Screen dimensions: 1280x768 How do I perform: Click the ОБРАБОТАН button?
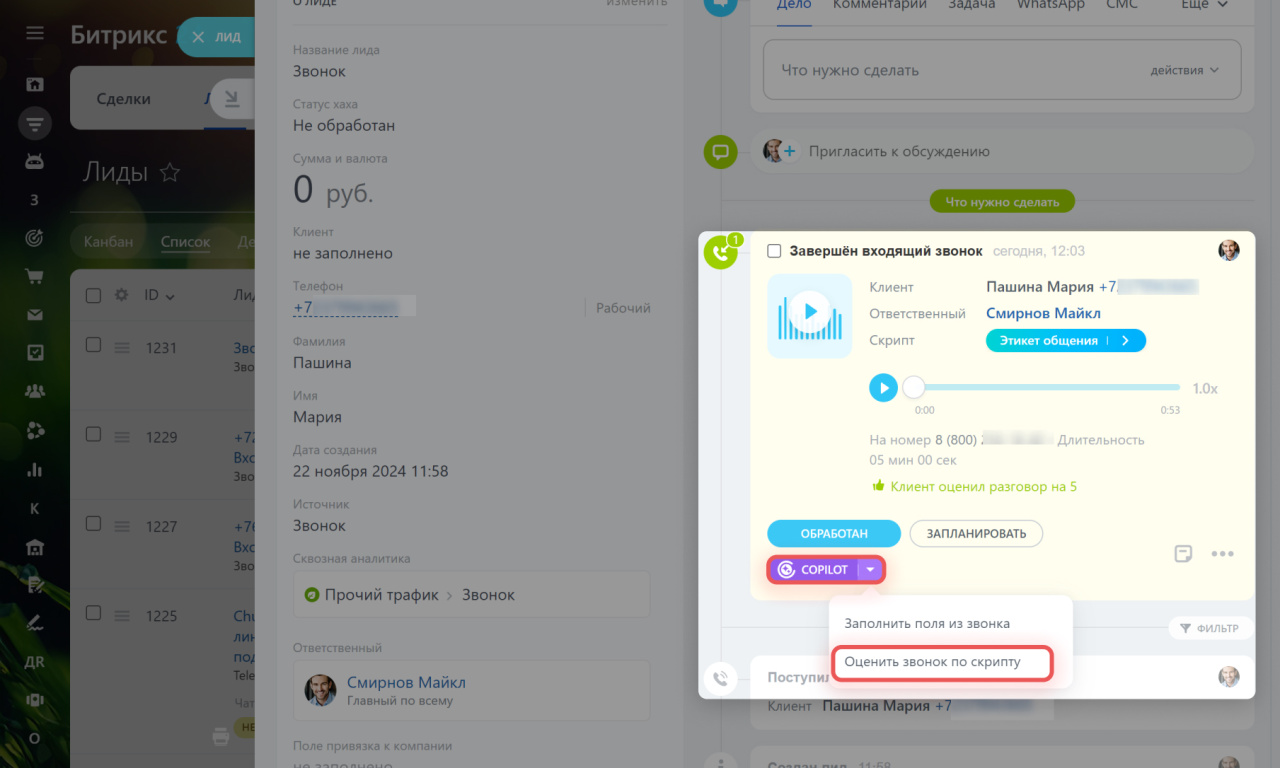point(834,533)
